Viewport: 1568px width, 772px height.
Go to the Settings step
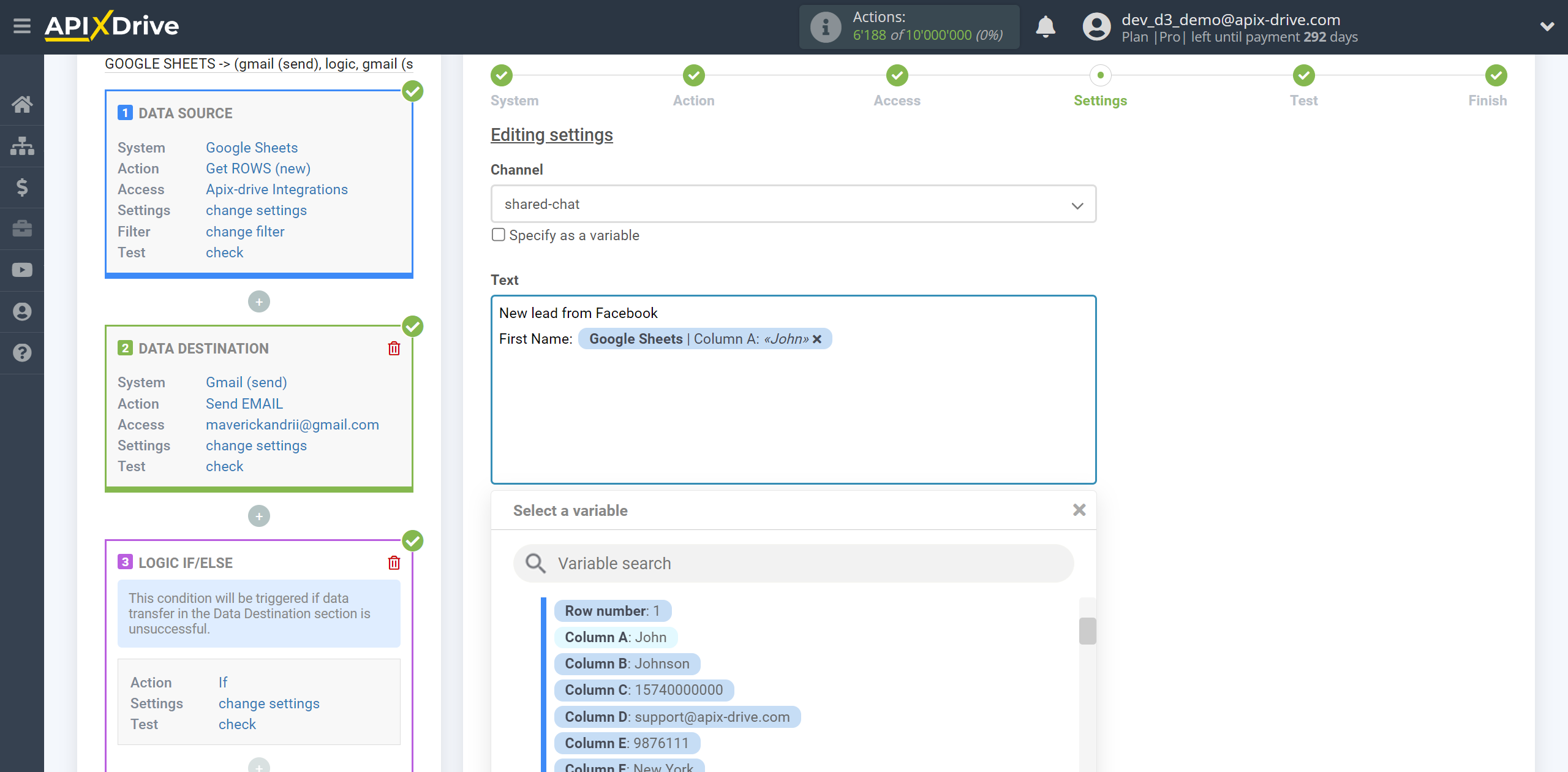pyautogui.click(x=1100, y=76)
